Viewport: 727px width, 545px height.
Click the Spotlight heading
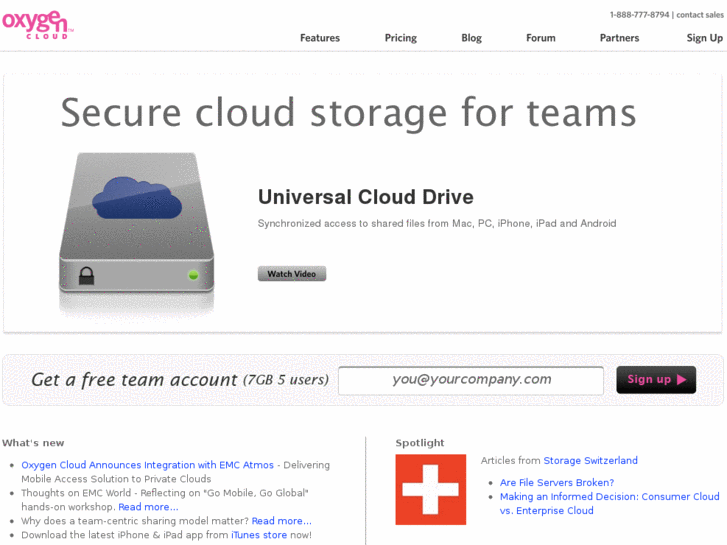pyautogui.click(x=420, y=443)
